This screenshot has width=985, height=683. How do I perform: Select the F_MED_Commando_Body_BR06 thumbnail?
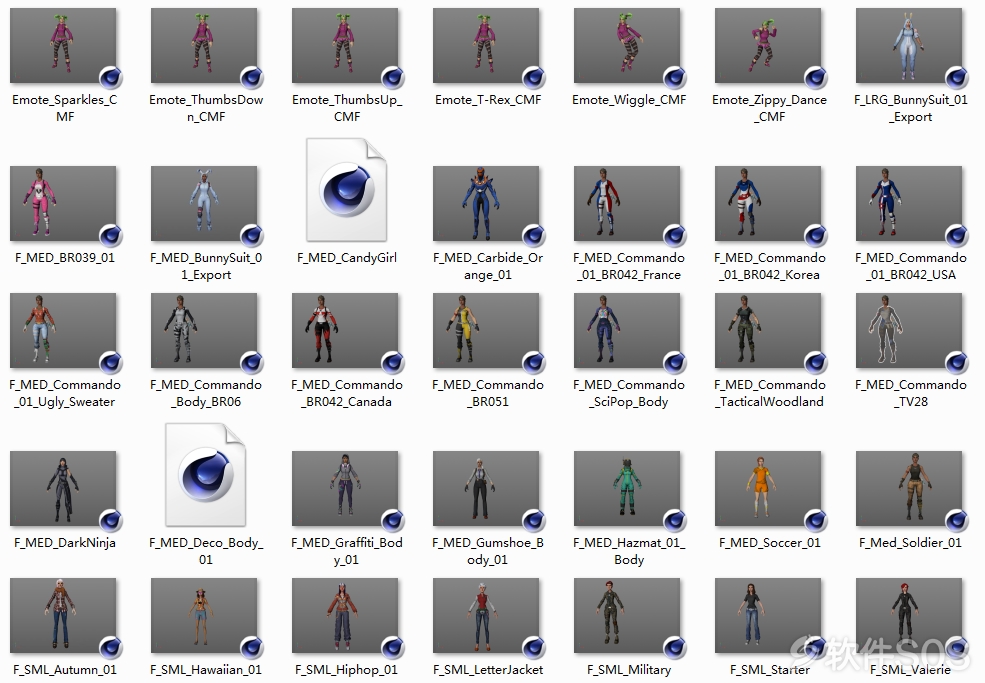coord(204,331)
